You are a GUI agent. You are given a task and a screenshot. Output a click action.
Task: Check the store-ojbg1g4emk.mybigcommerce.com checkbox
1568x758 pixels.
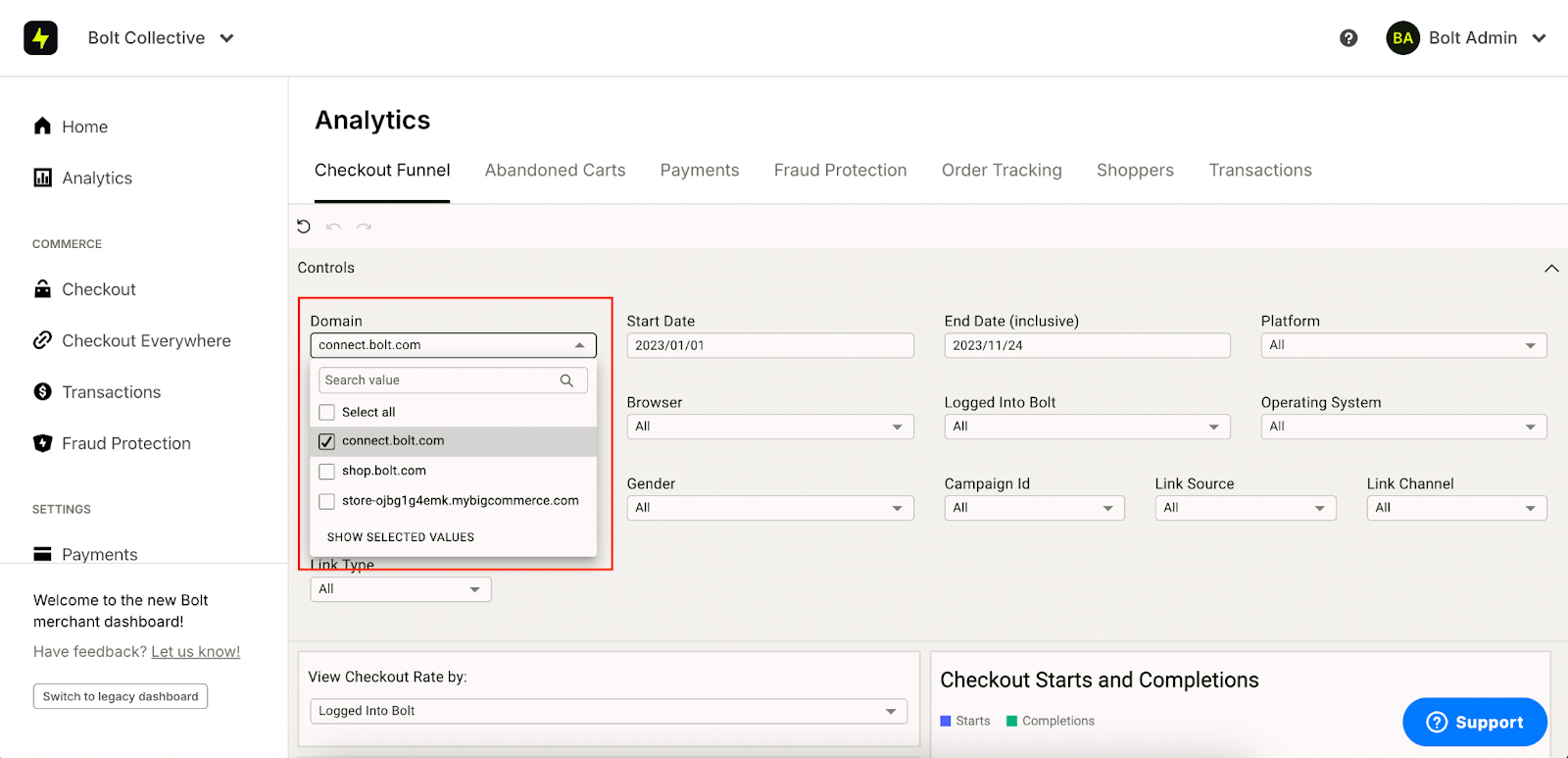[x=326, y=501]
